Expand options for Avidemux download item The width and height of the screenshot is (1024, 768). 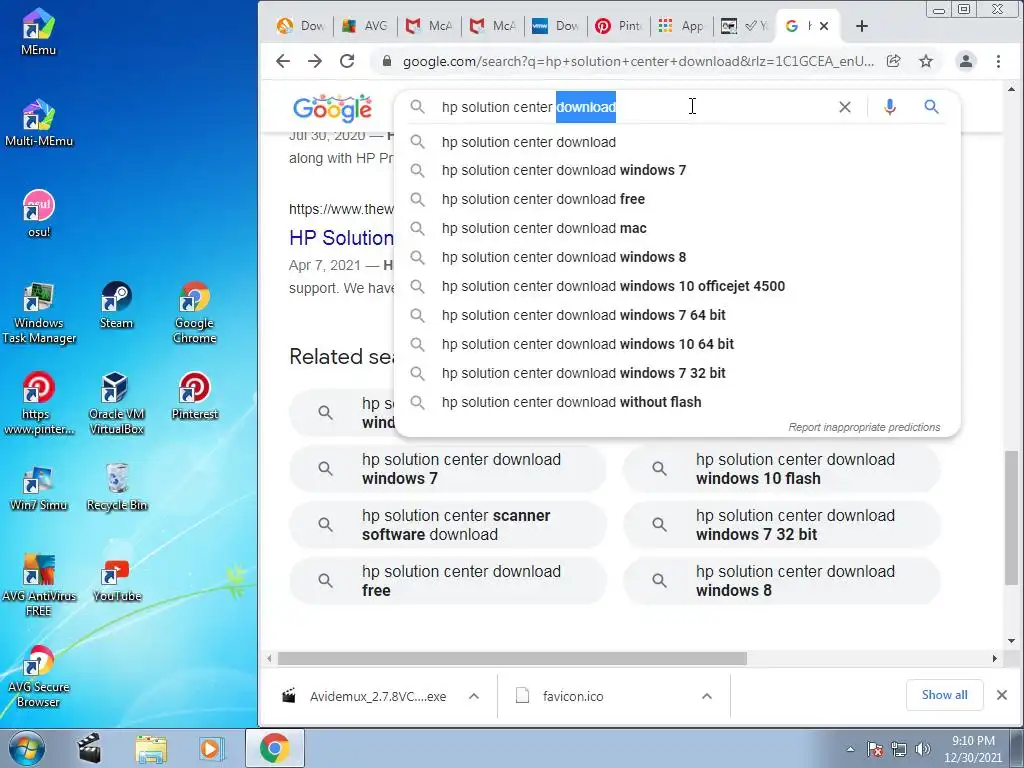(x=473, y=696)
